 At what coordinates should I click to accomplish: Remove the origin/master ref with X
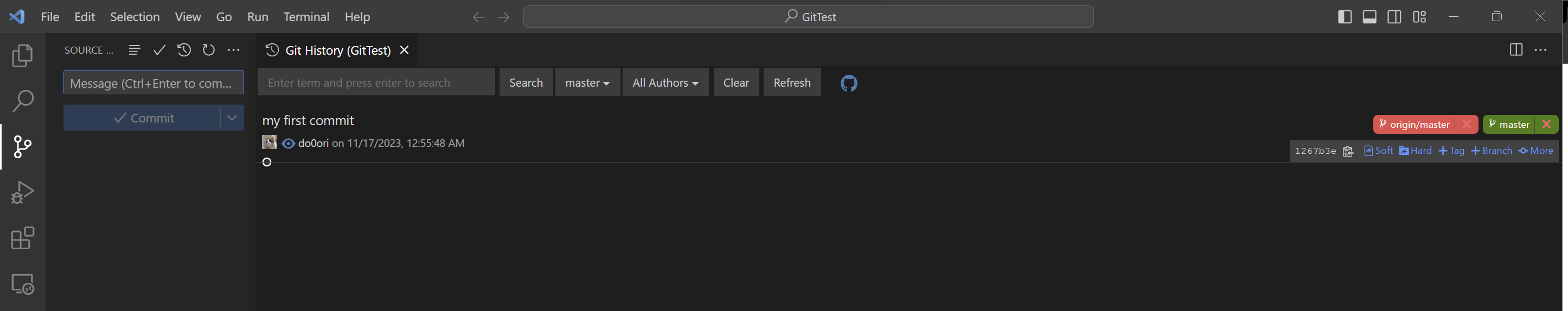pyautogui.click(x=1467, y=124)
